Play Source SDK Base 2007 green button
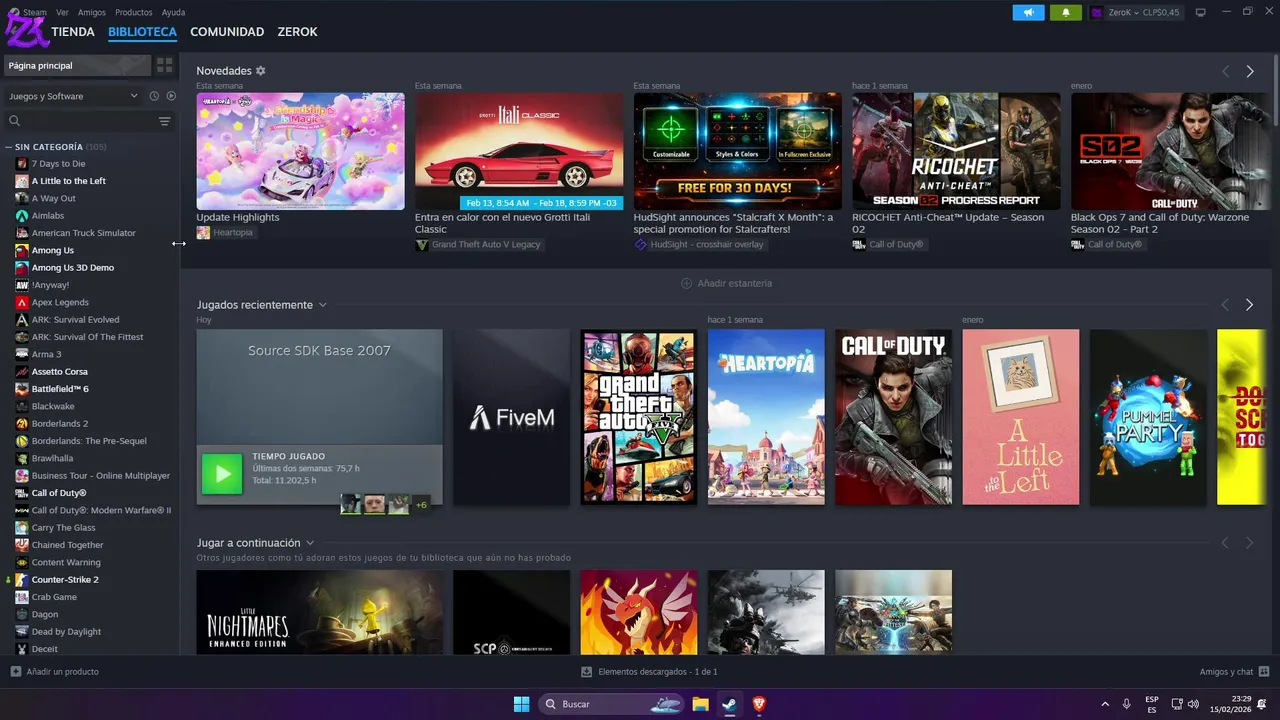The height and width of the screenshot is (720, 1280). (x=222, y=474)
